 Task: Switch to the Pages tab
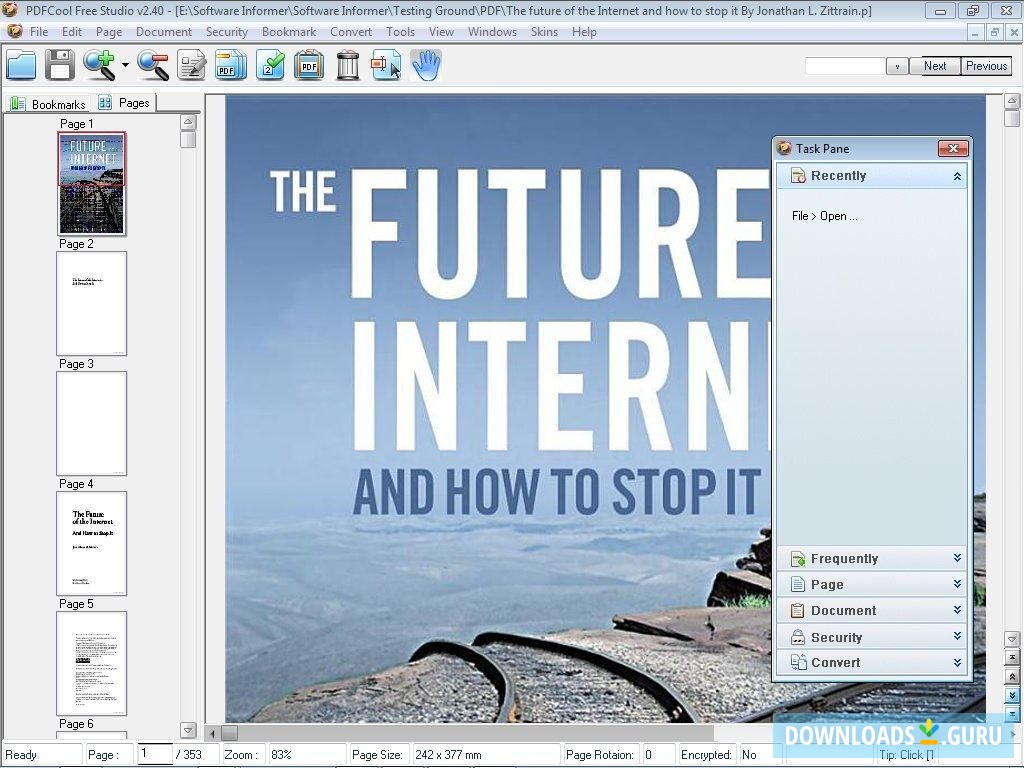click(x=124, y=103)
